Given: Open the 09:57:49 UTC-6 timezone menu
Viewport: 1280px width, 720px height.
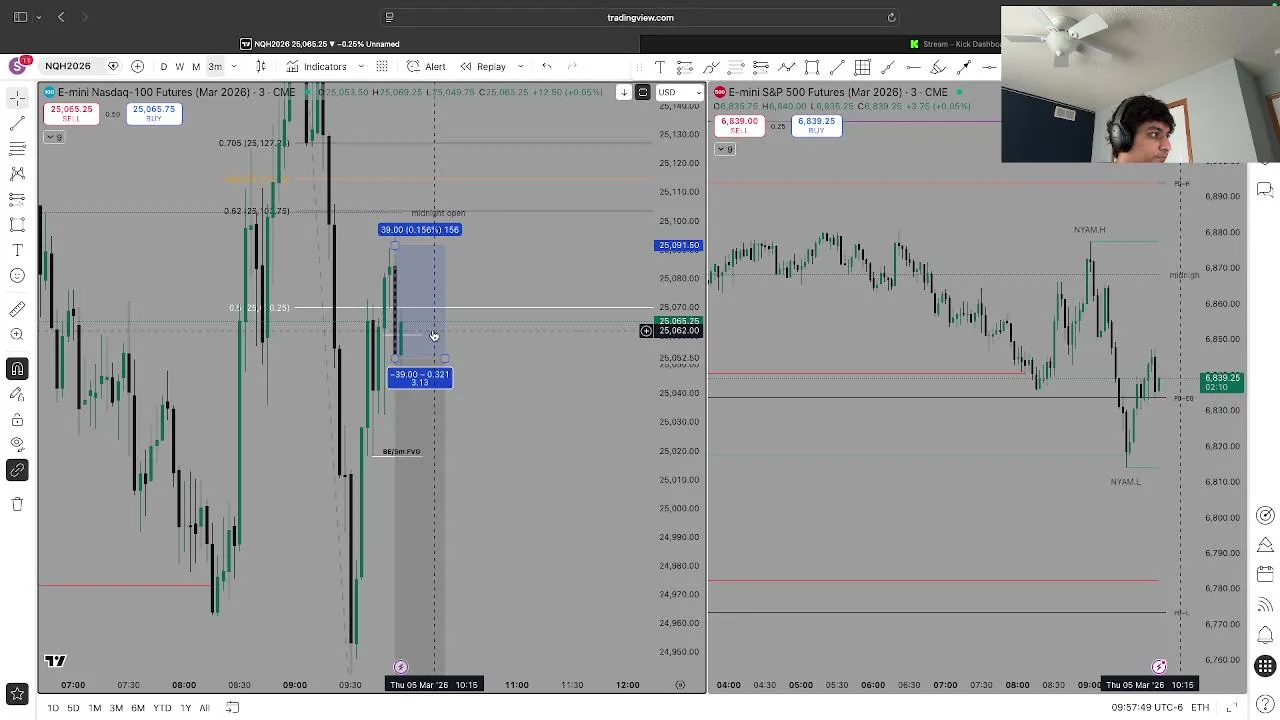Looking at the screenshot, I should [1146, 708].
